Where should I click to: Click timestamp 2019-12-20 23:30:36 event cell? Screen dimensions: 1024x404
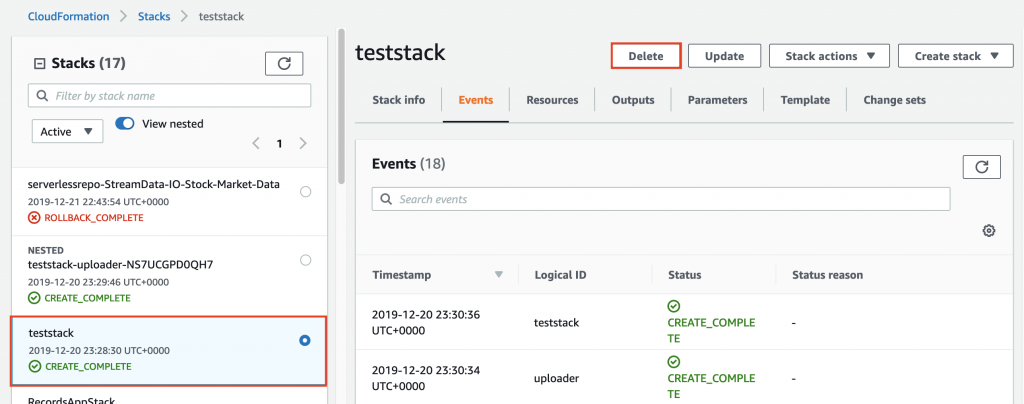(x=426, y=322)
